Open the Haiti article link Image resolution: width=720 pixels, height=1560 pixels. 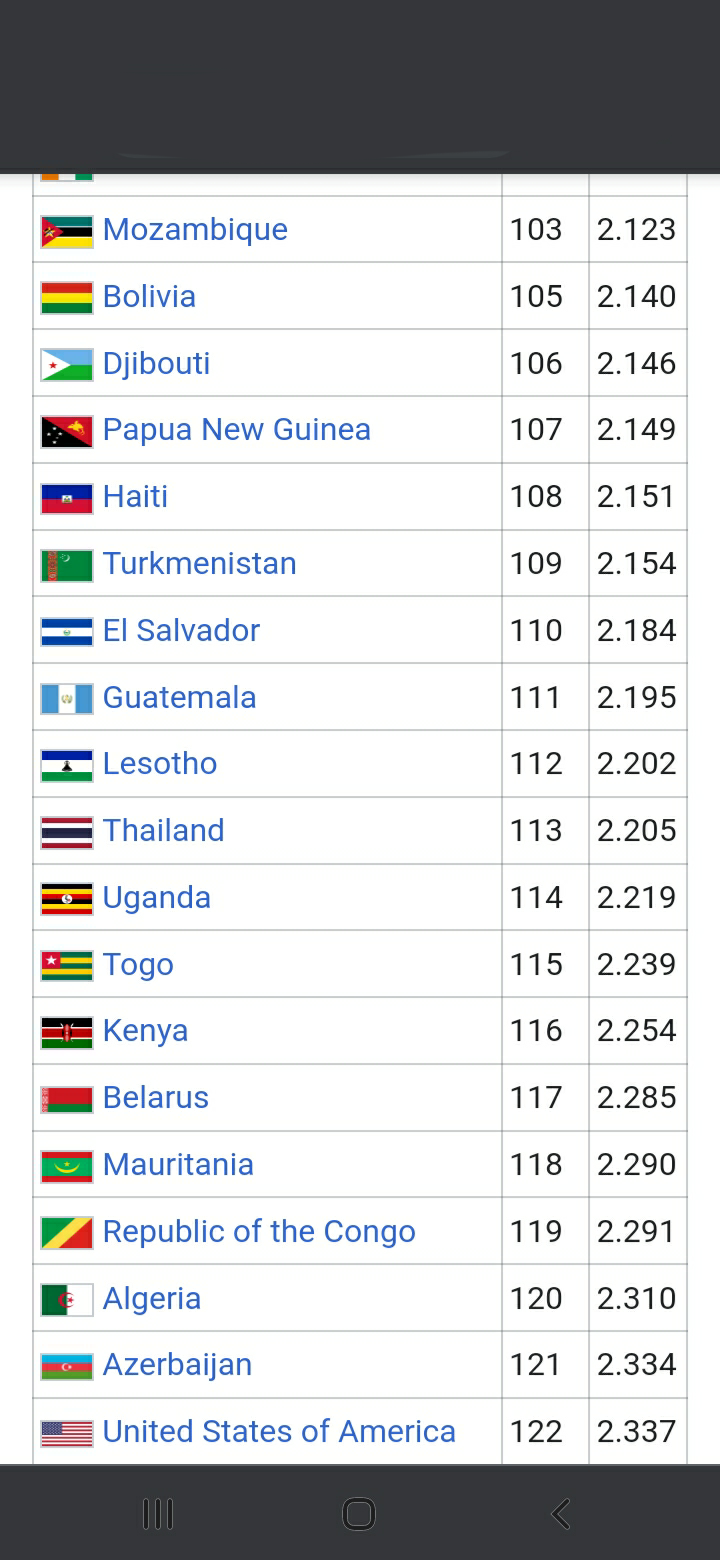[x=135, y=497]
